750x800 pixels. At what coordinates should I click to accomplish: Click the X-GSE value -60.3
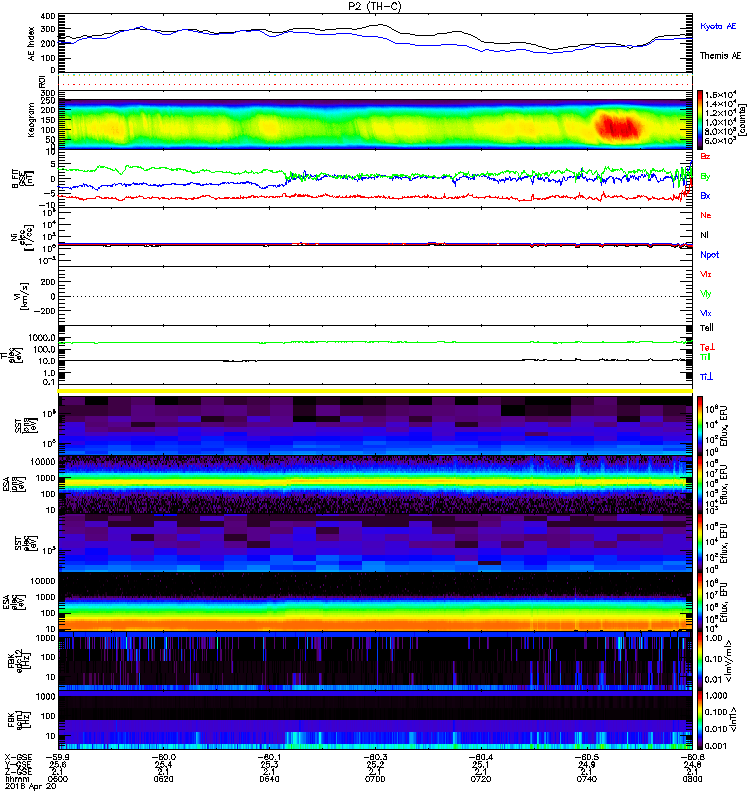pyautogui.click(x=375, y=757)
